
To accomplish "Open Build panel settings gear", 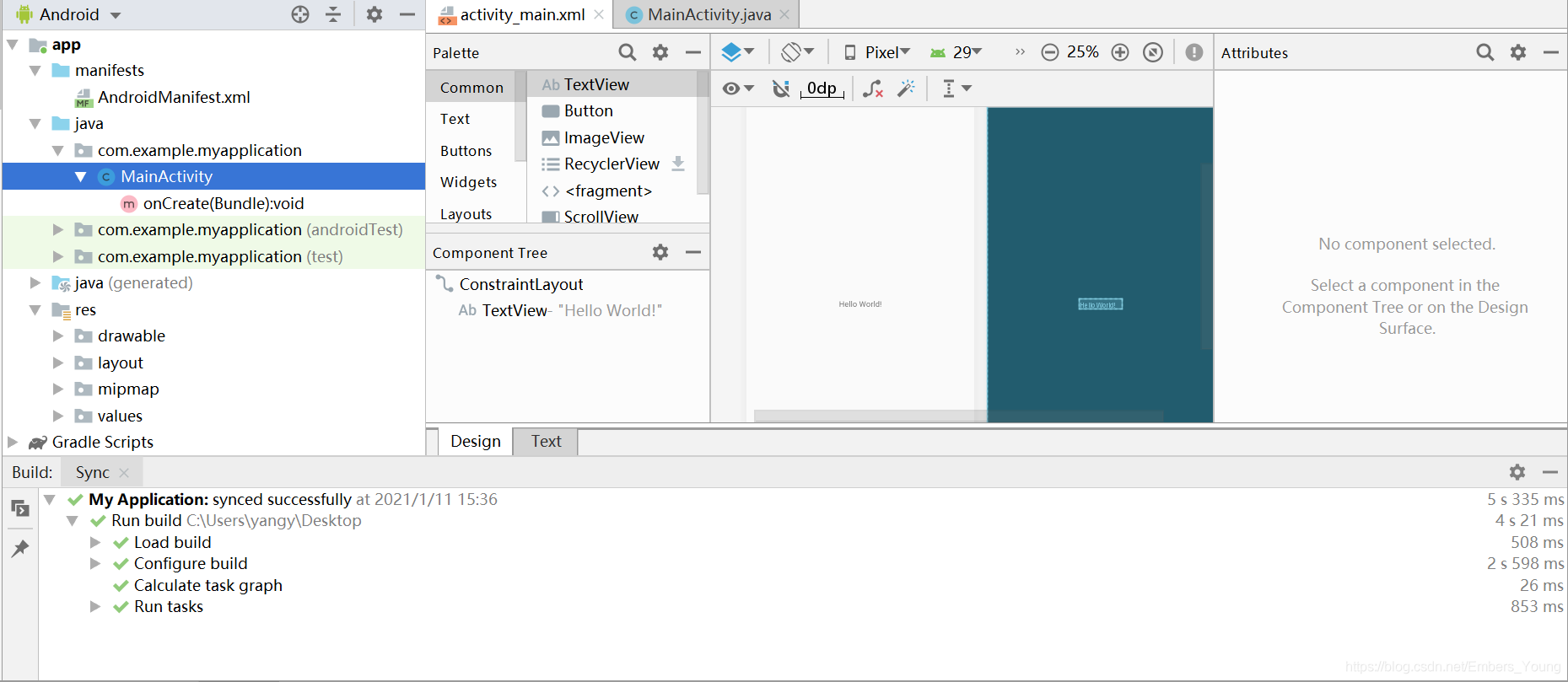I will coord(1517,472).
